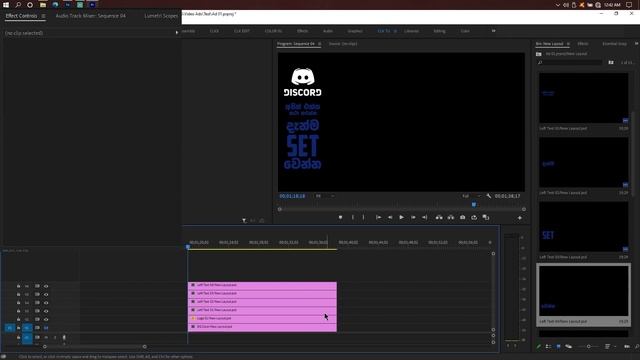Open Bin: New Layout panel menu
Image resolution: width=640 pixels, height=360 pixels.
pos(568,44)
